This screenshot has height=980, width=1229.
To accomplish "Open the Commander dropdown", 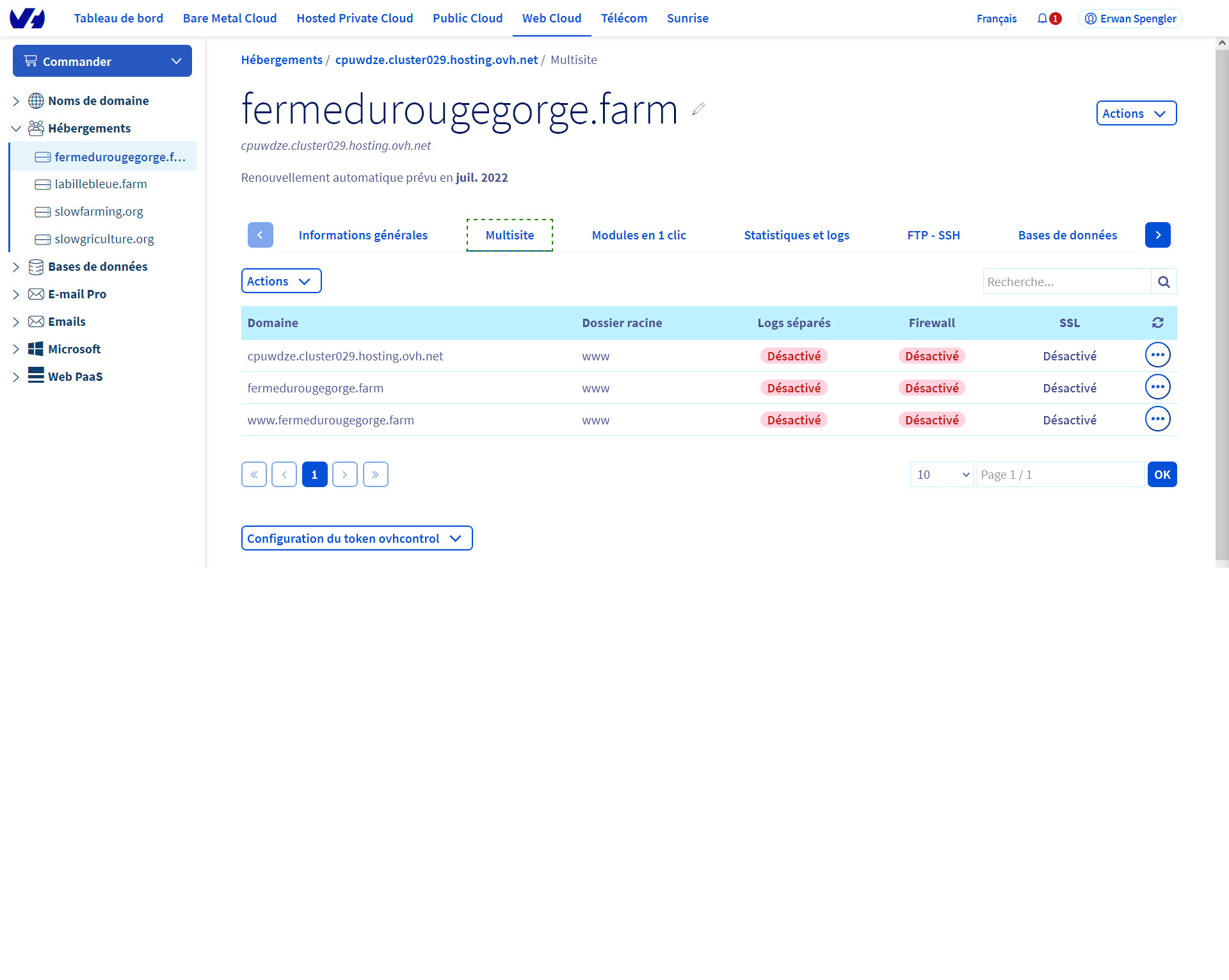I will [x=102, y=61].
